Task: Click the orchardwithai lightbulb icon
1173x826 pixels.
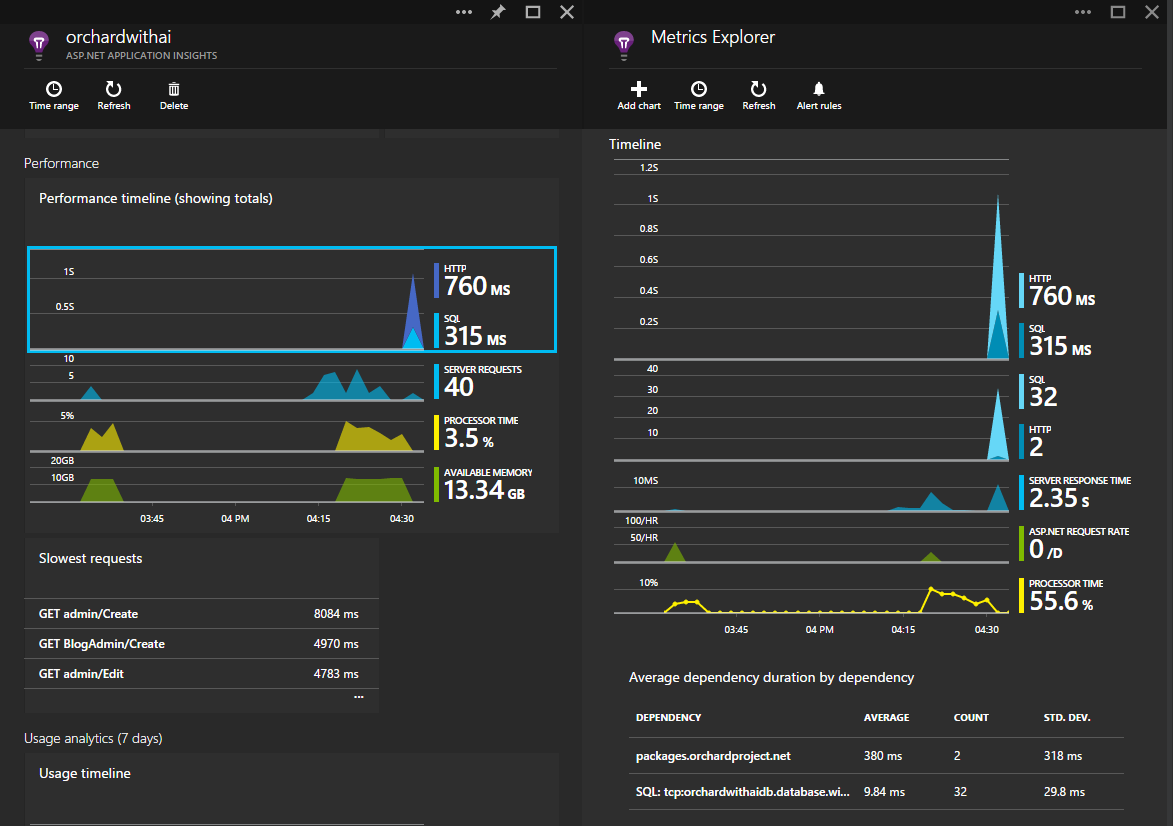Action: [x=39, y=44]
